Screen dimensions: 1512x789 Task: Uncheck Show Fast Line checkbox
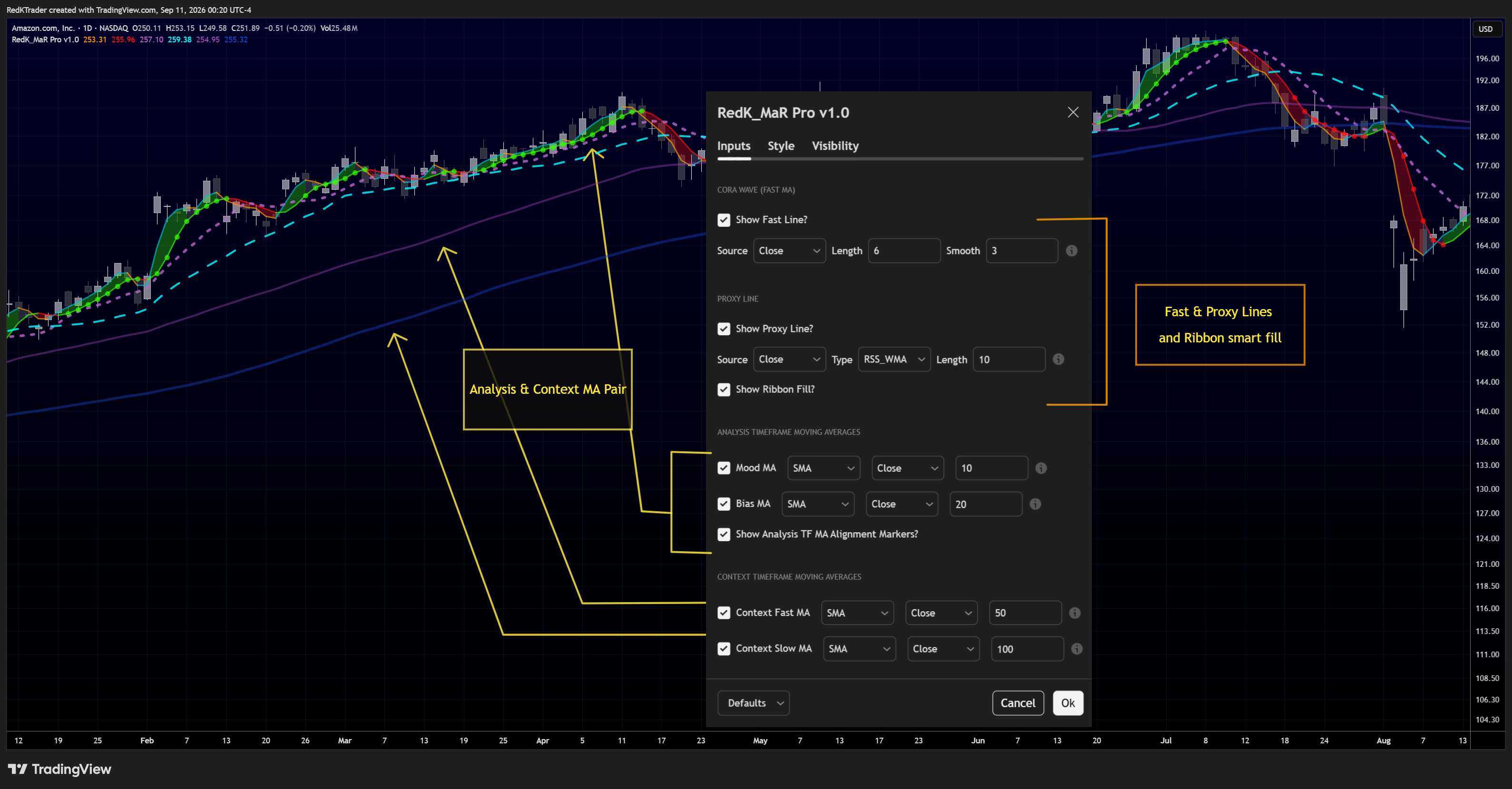[x=724, y=219]
